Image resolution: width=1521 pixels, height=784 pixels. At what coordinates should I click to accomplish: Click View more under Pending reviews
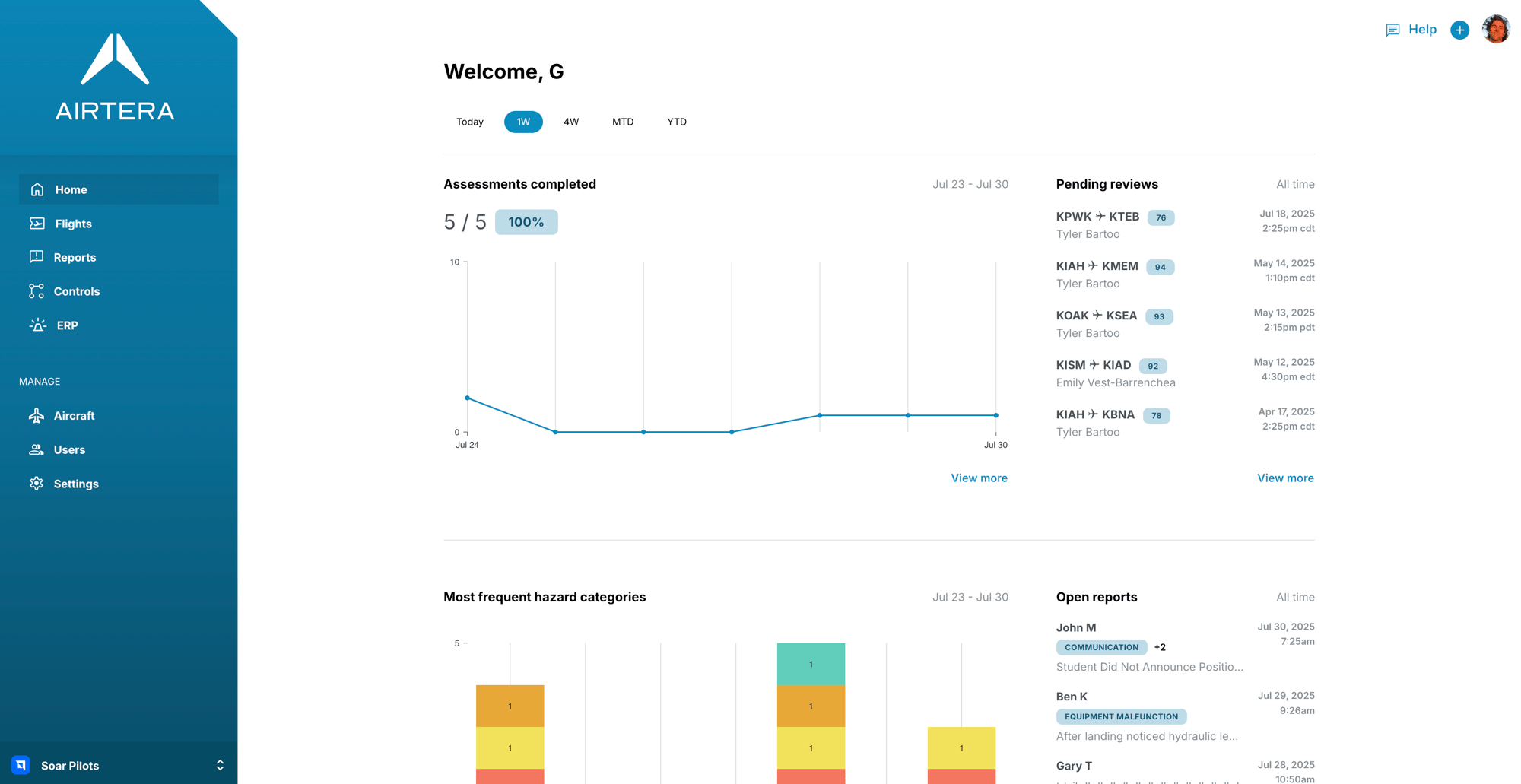1285,478
